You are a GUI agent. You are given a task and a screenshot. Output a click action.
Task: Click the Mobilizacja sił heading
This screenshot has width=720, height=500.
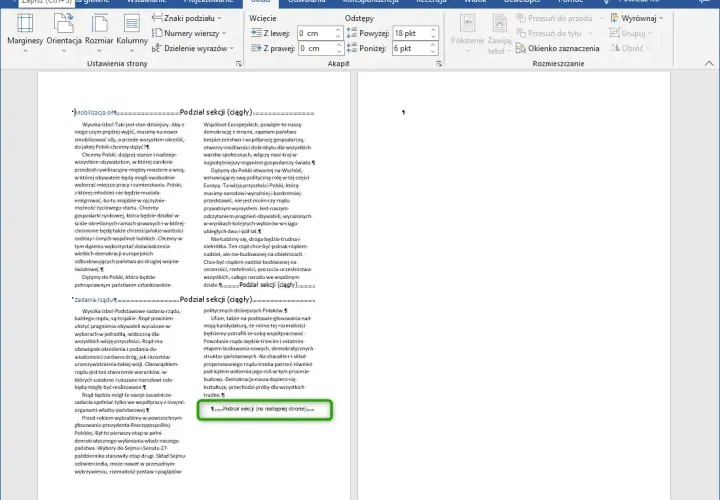point(95,112)
